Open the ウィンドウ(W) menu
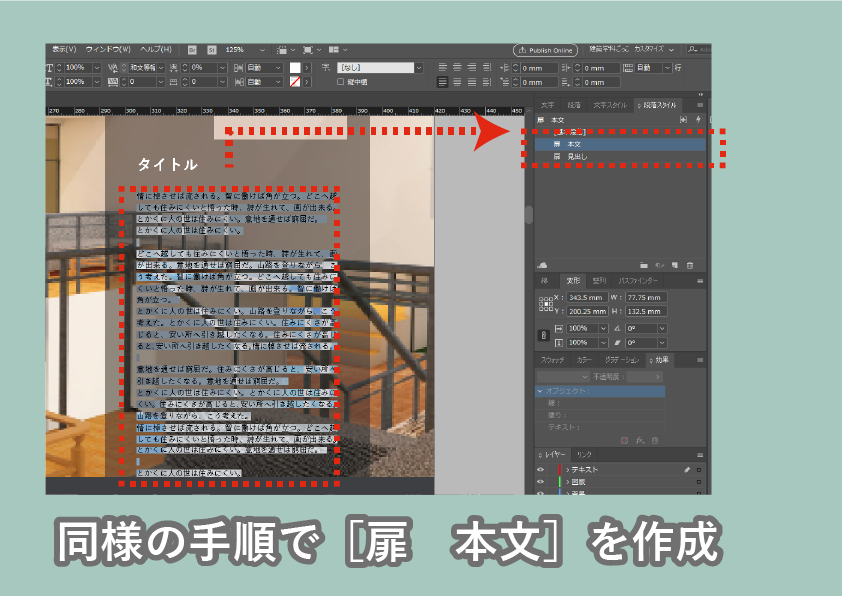This screenshot has width=842, height=596. pos(108,49)
